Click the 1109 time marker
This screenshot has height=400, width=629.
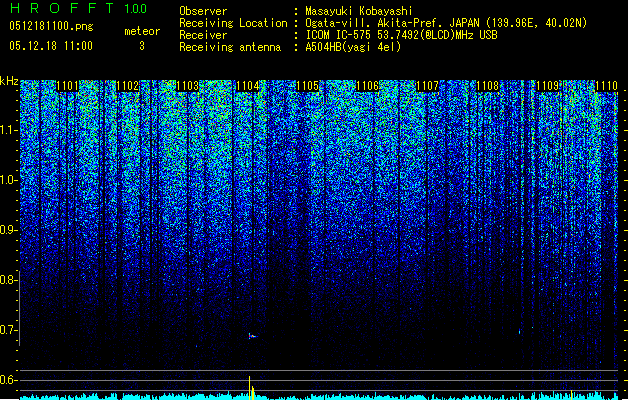pos(547,86)
